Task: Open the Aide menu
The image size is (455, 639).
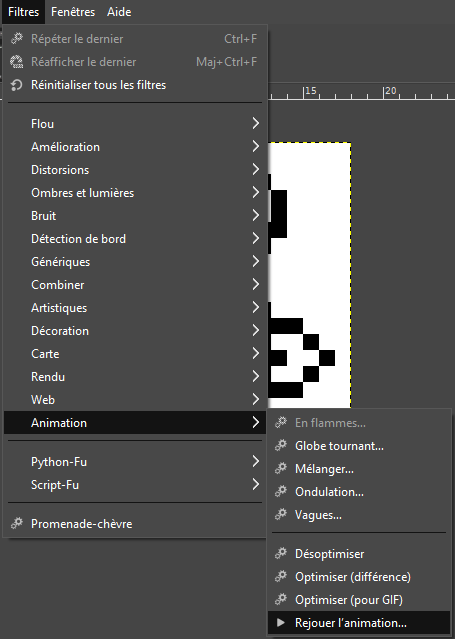Action: tap(119, 12)
